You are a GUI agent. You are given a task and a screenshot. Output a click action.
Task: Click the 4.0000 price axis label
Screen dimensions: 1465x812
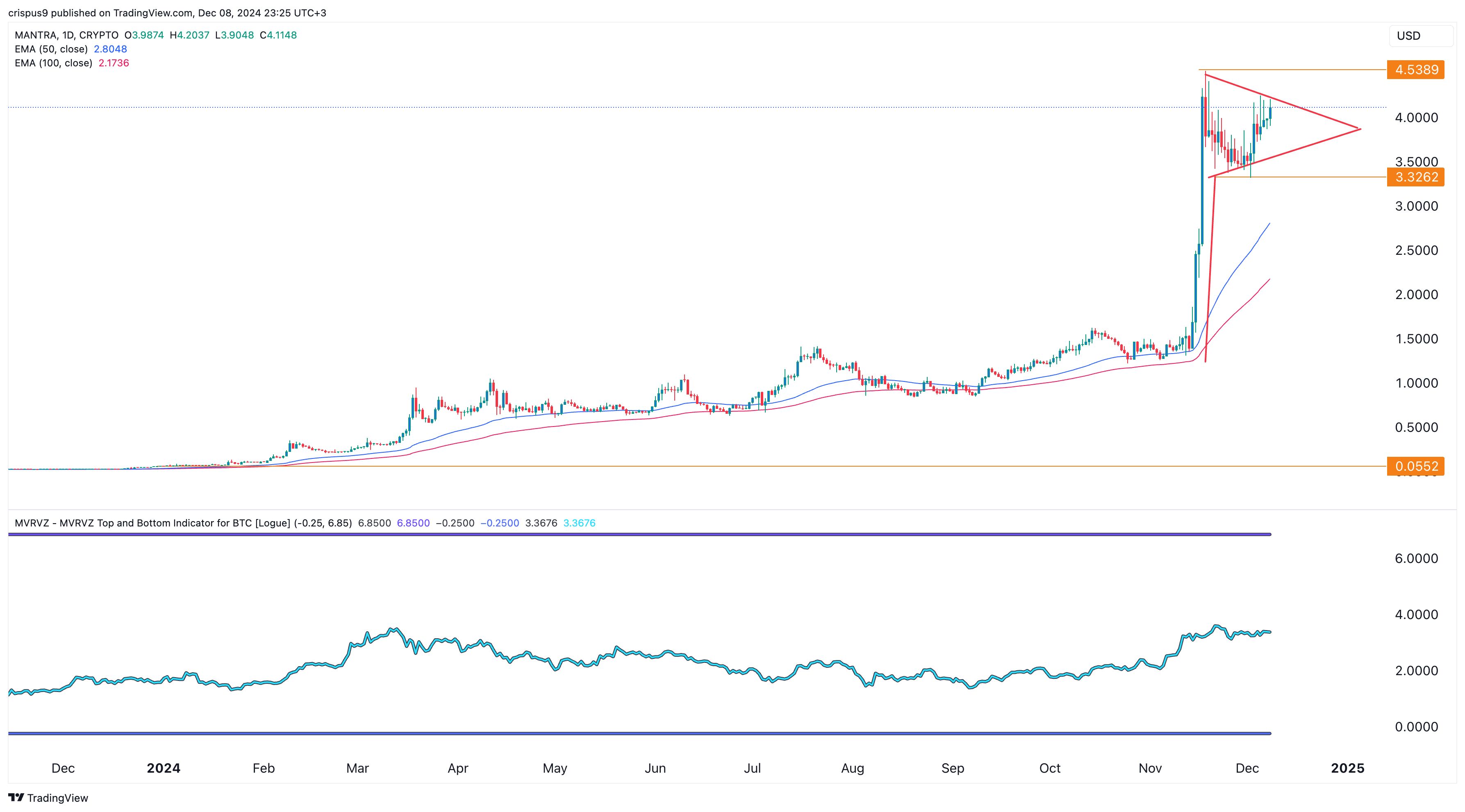point(1416,118)
